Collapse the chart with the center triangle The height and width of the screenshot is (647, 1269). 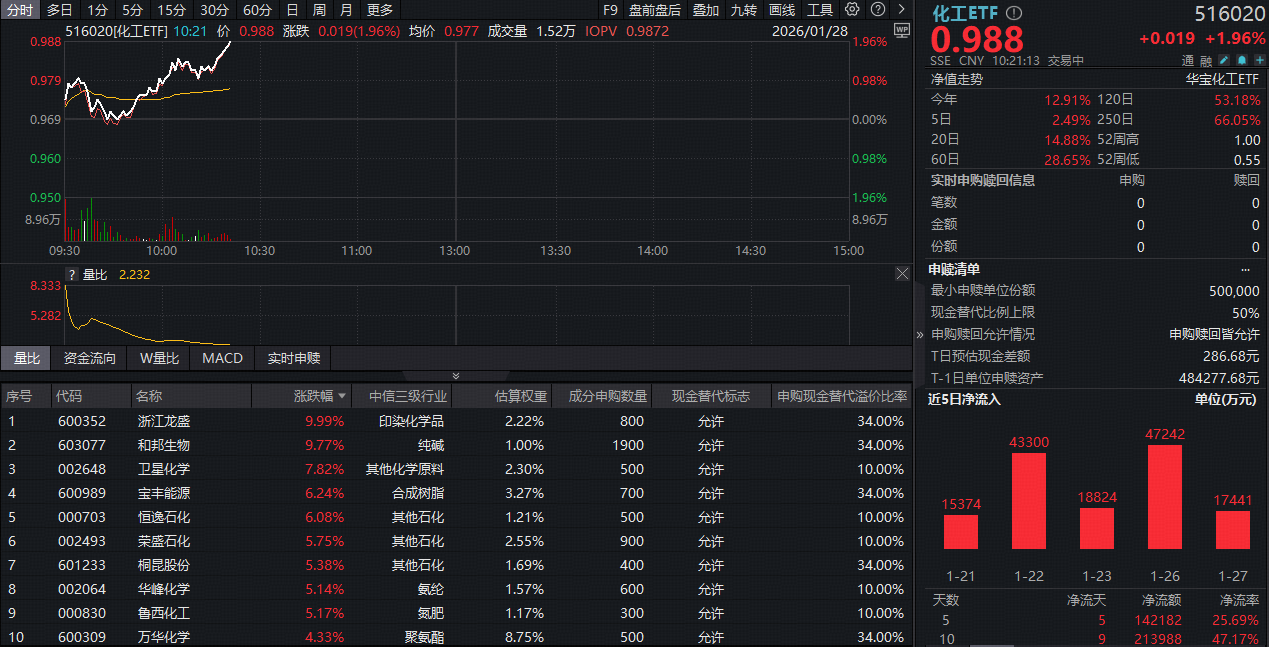pos(456,375)
